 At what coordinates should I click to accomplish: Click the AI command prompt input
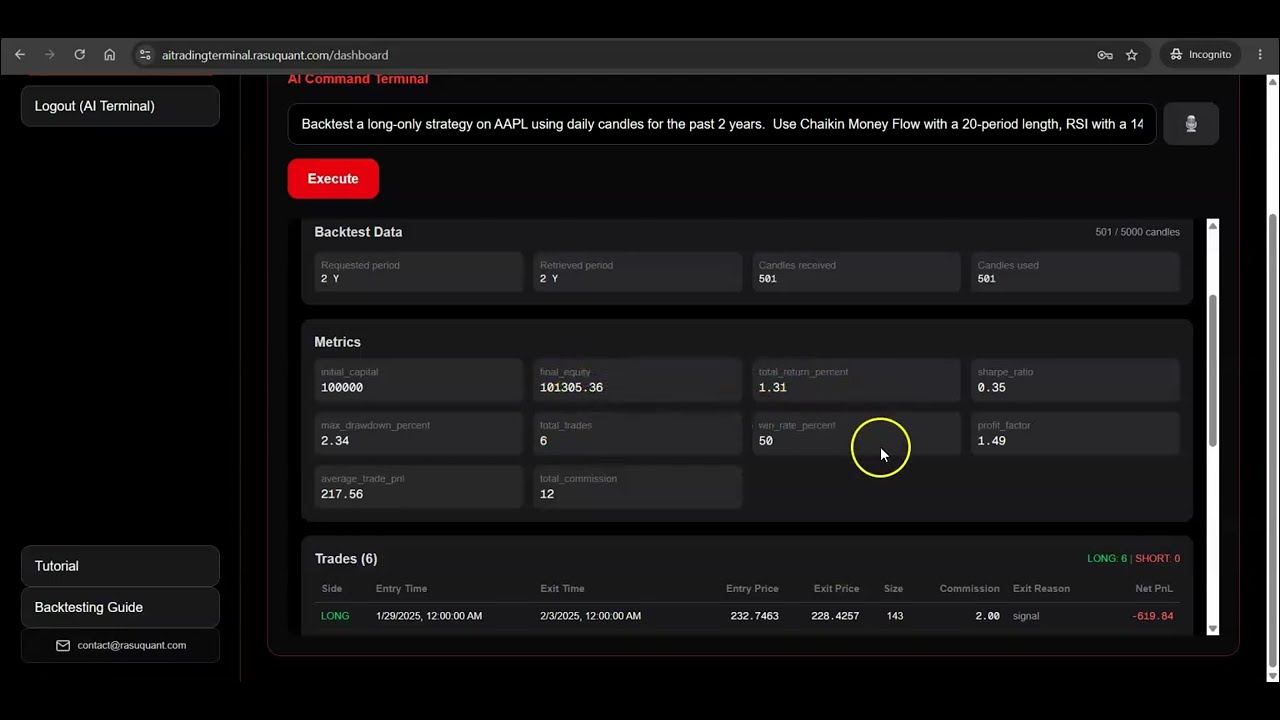(x=722, y=124)
